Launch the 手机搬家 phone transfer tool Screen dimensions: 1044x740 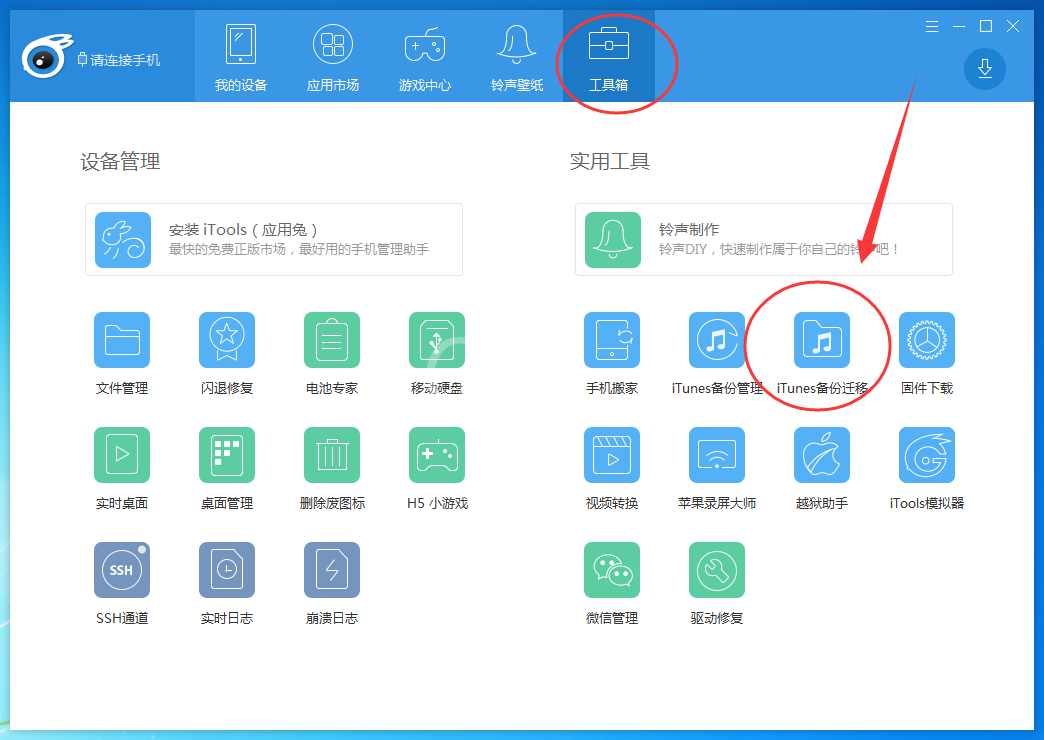[612, 340]
